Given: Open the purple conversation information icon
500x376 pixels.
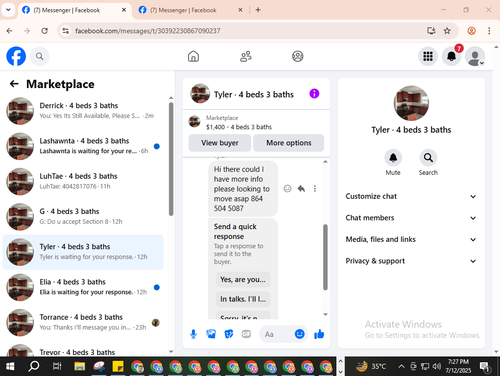Looking at the screenshot, I should click(314, 94).
